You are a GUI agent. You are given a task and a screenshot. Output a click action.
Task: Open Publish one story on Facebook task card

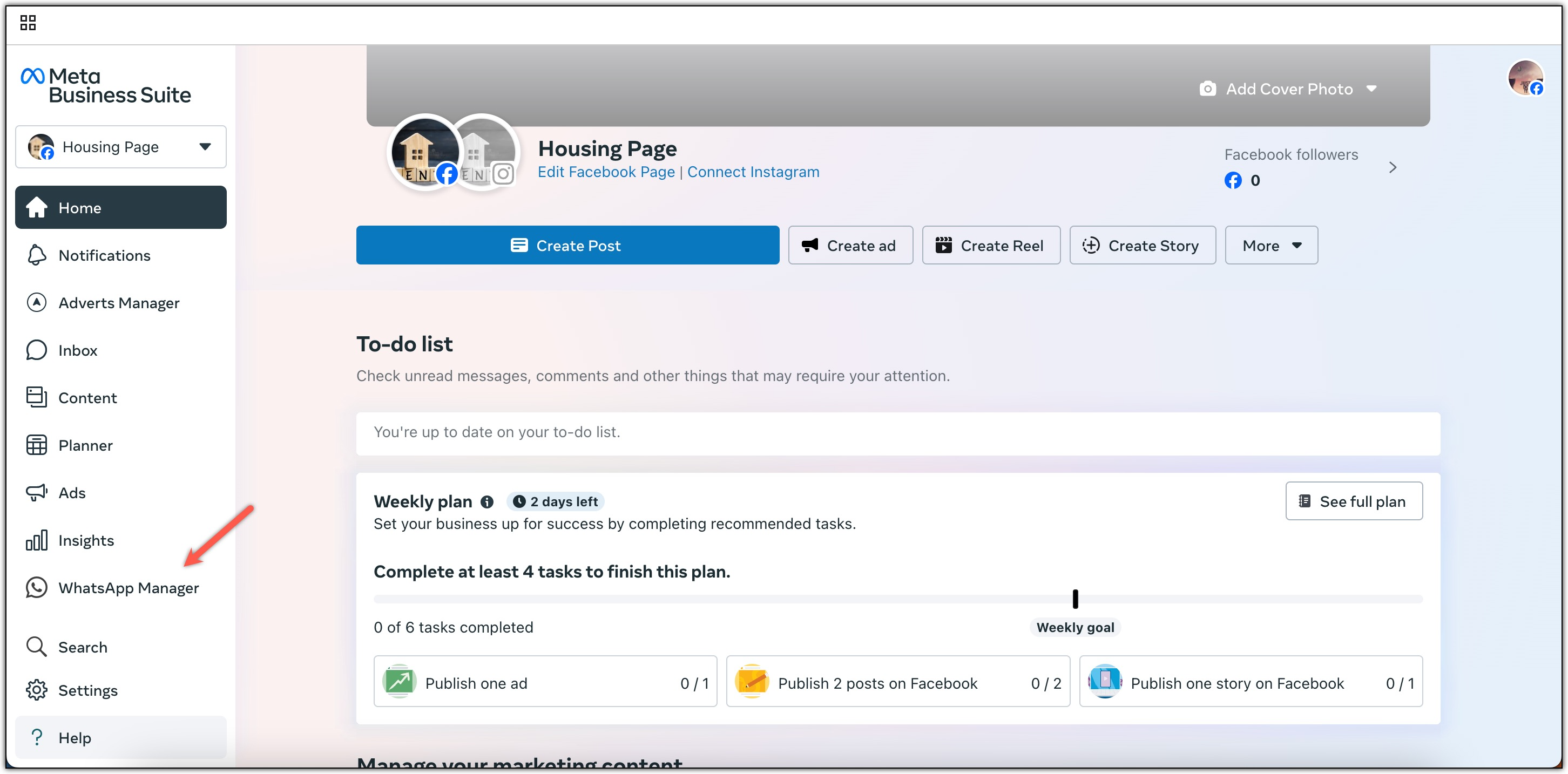pyautogui.click(x=1251, y=681)
